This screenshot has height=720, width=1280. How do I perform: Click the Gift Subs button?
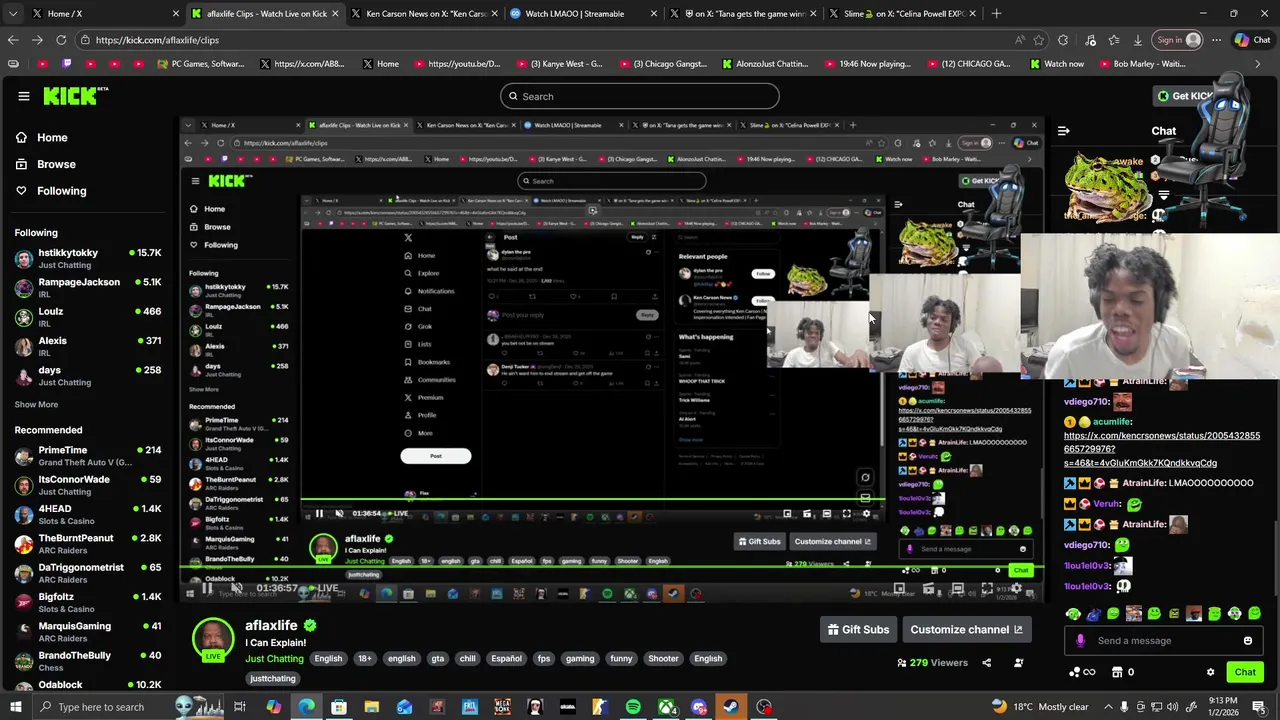pos(858,630)
